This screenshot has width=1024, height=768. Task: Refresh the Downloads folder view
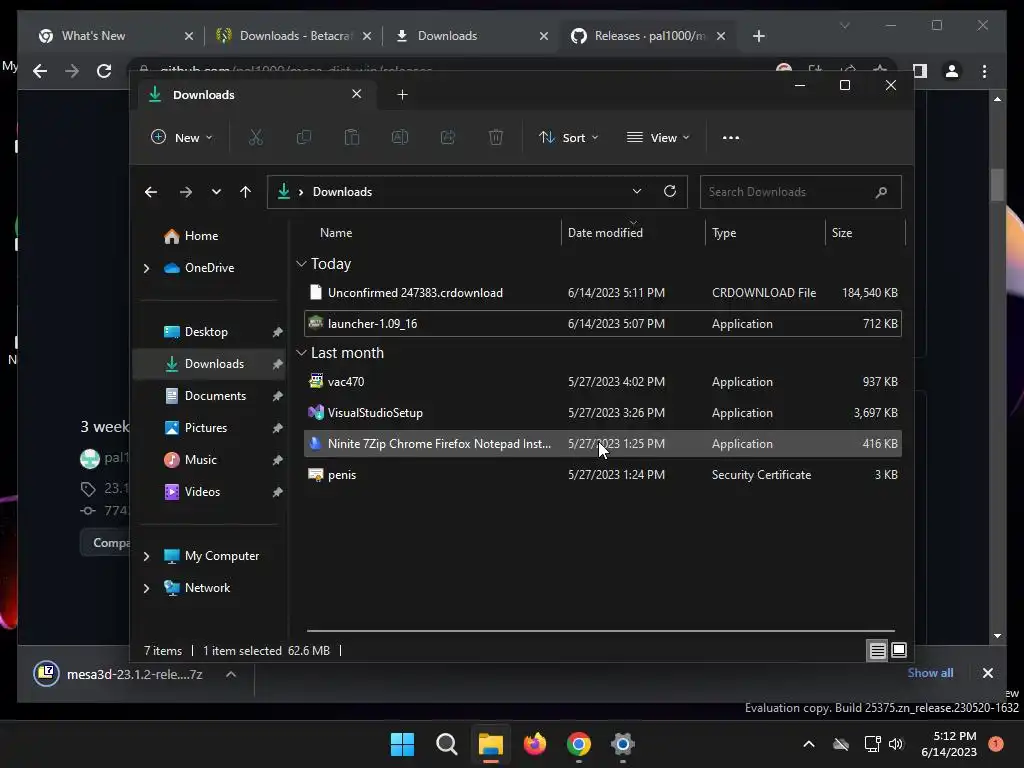[669, 191]
